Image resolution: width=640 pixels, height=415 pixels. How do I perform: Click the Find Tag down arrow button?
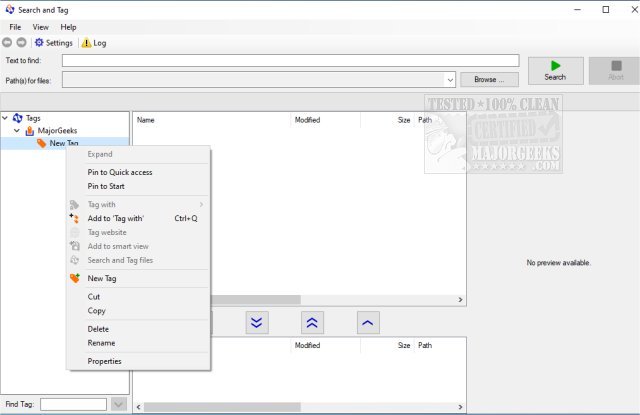point(119,404)
